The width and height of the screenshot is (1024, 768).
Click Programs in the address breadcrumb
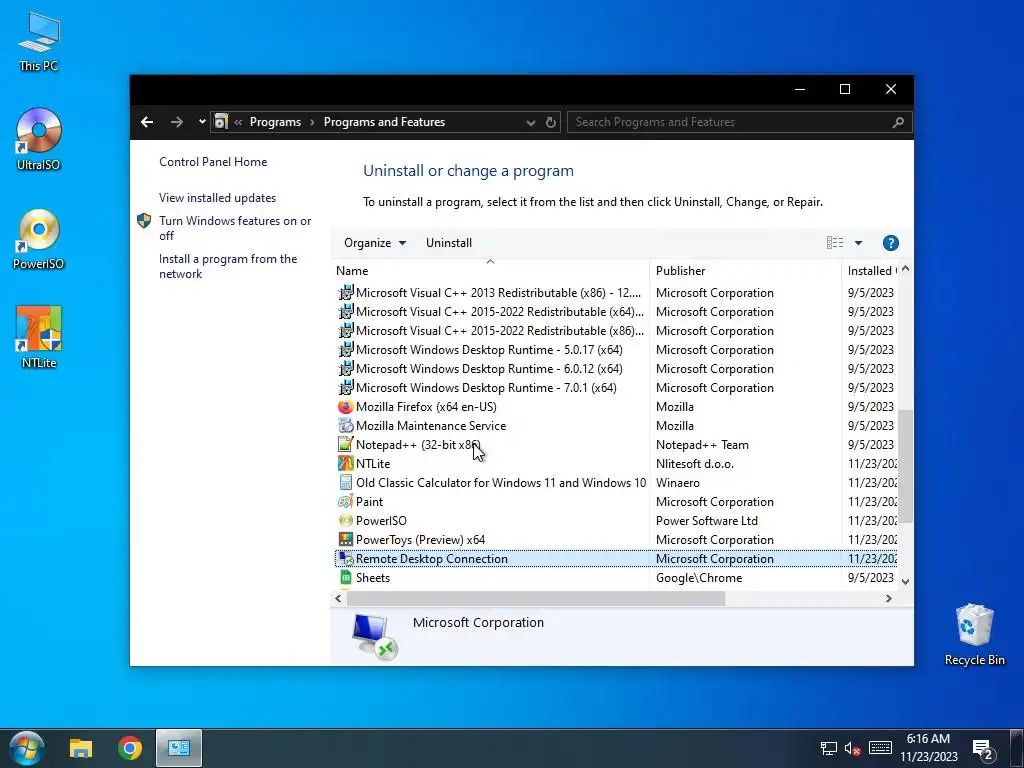[275, 122]
